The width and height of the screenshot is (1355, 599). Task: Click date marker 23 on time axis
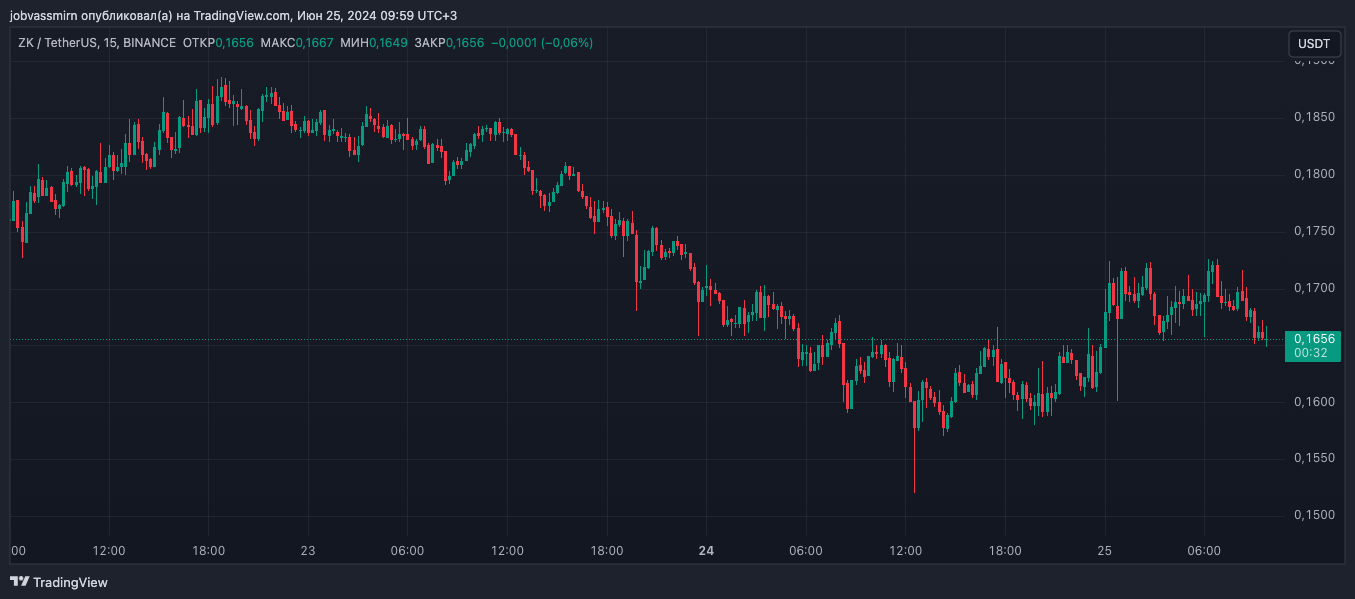point(307,551)
